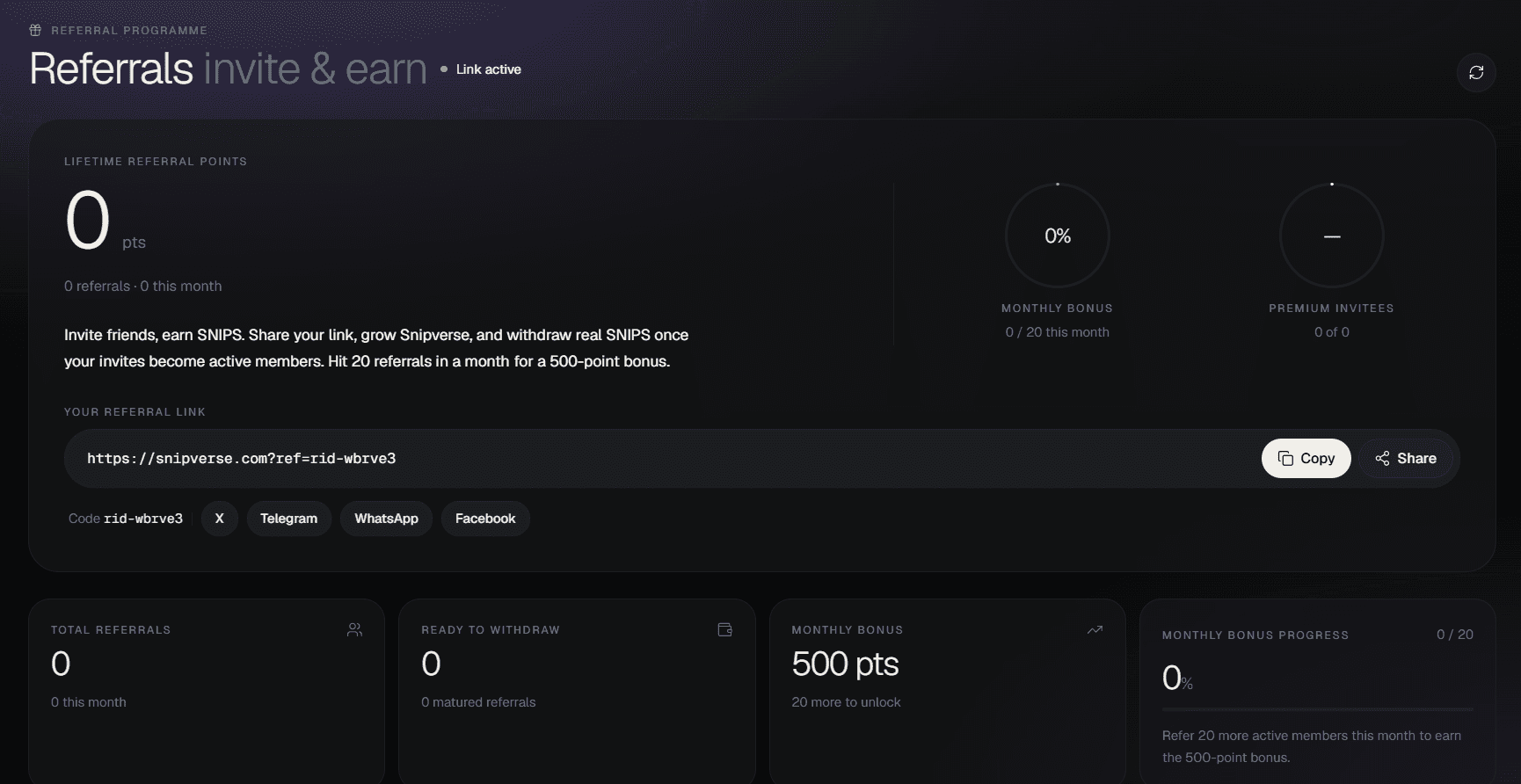Click the referral code rid-wbrve3 text
This screenshot has width=1521, height=784.
[143, 519]
